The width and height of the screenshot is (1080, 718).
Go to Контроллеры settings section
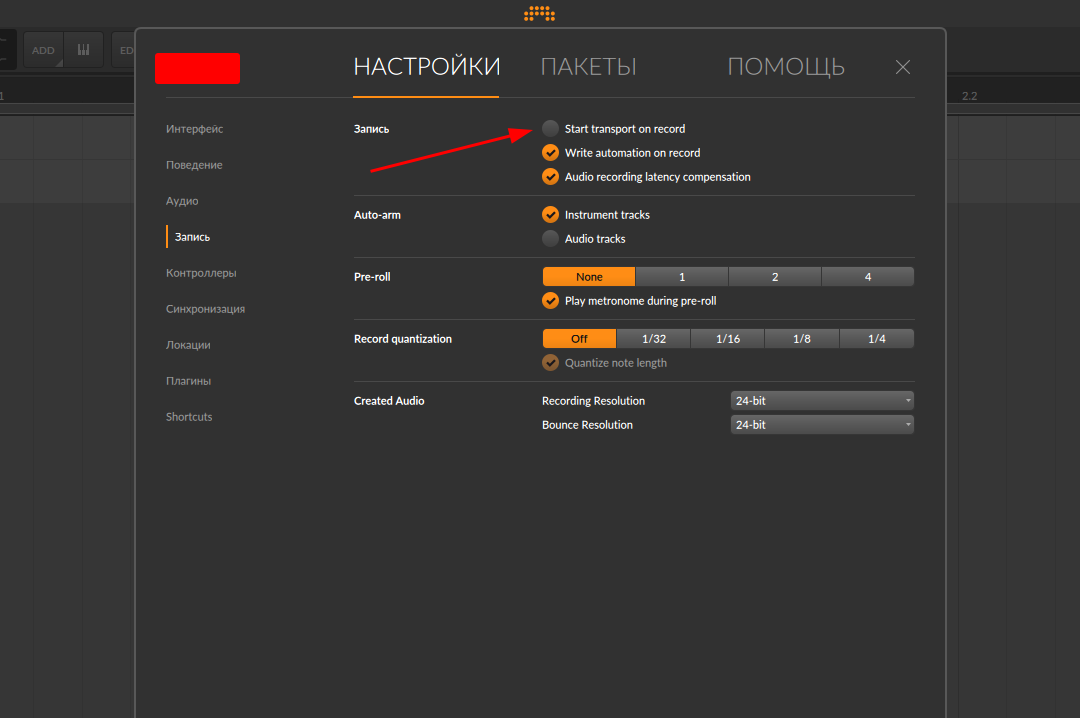(x=201, y=273)
